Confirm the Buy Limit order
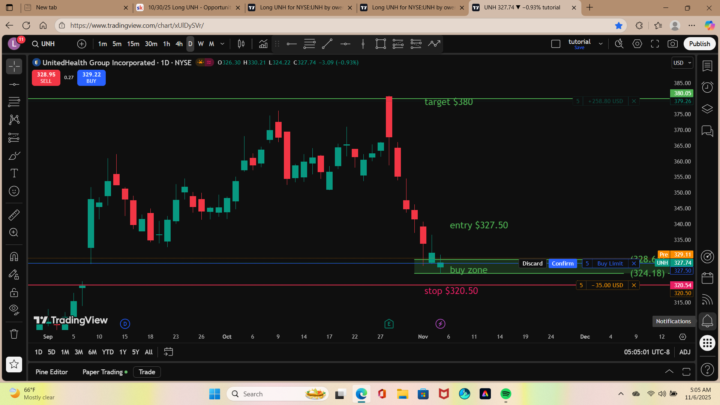Image resolution: width=720 pixels, height=405 pixels. [x=562, y=263]
